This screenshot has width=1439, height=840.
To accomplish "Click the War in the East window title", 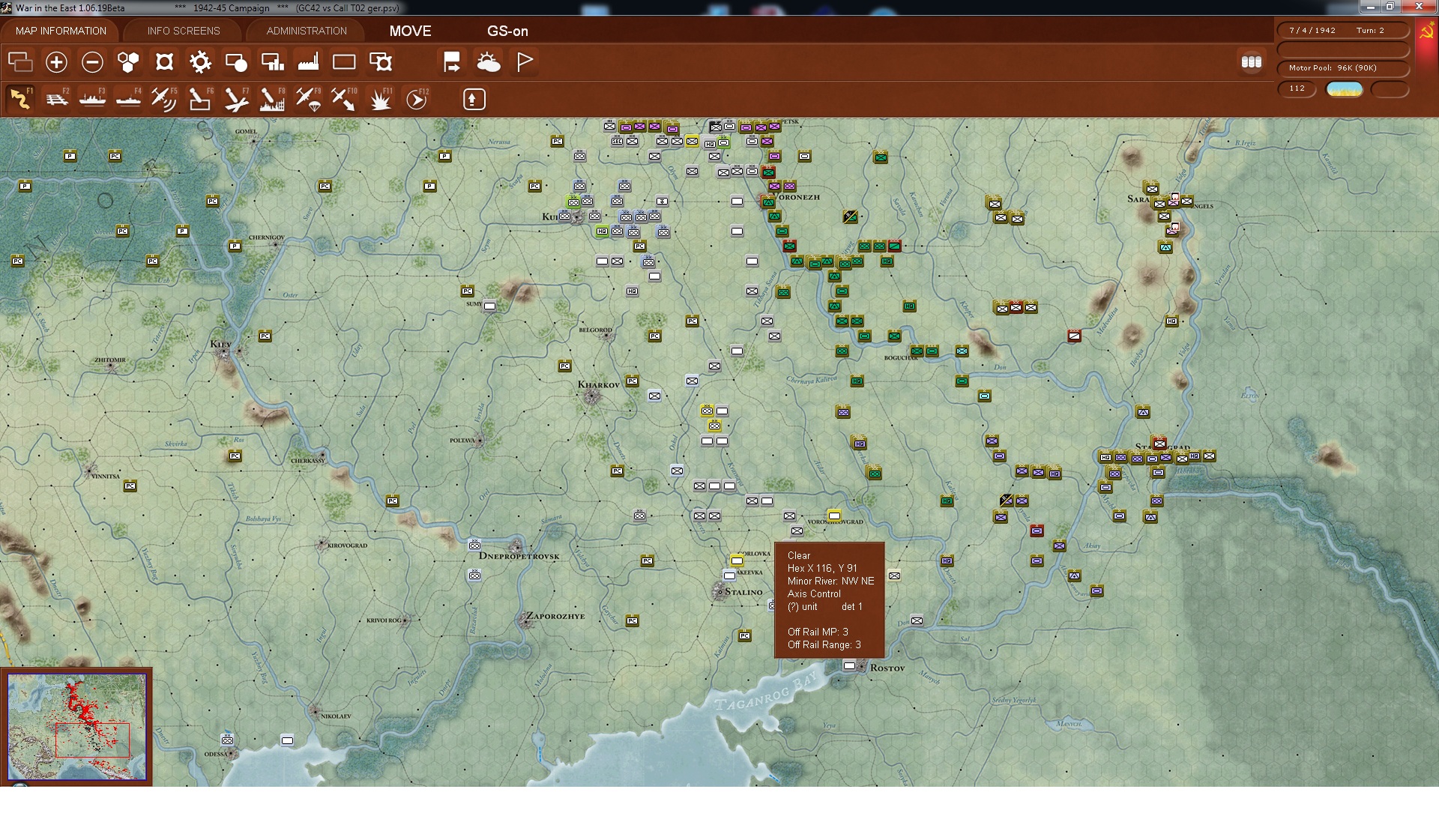I will (70, 8).
